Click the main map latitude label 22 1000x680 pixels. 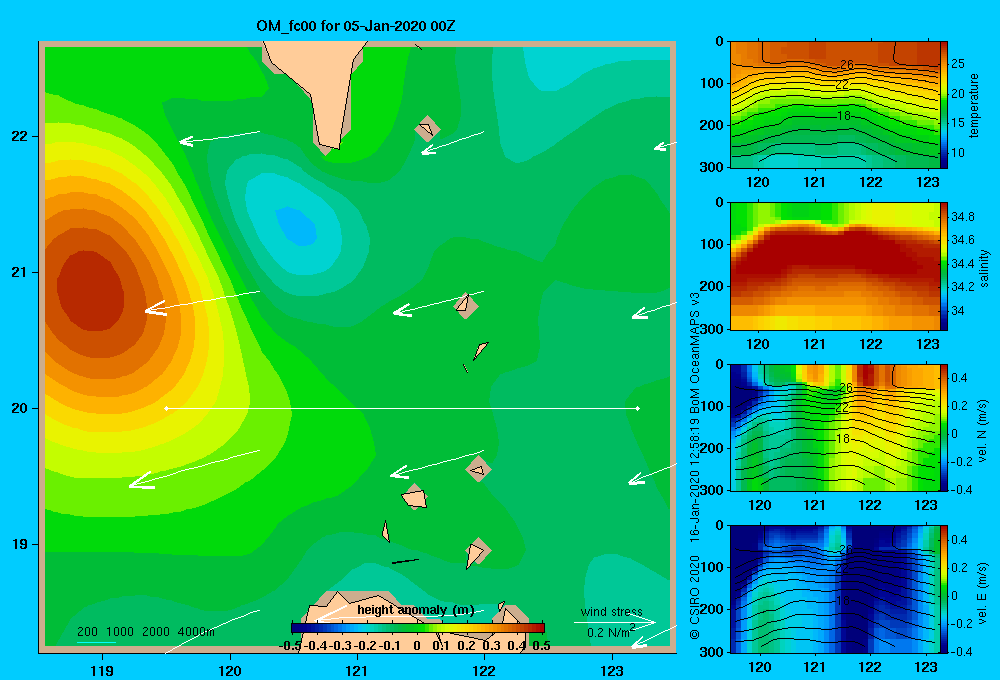19,136
